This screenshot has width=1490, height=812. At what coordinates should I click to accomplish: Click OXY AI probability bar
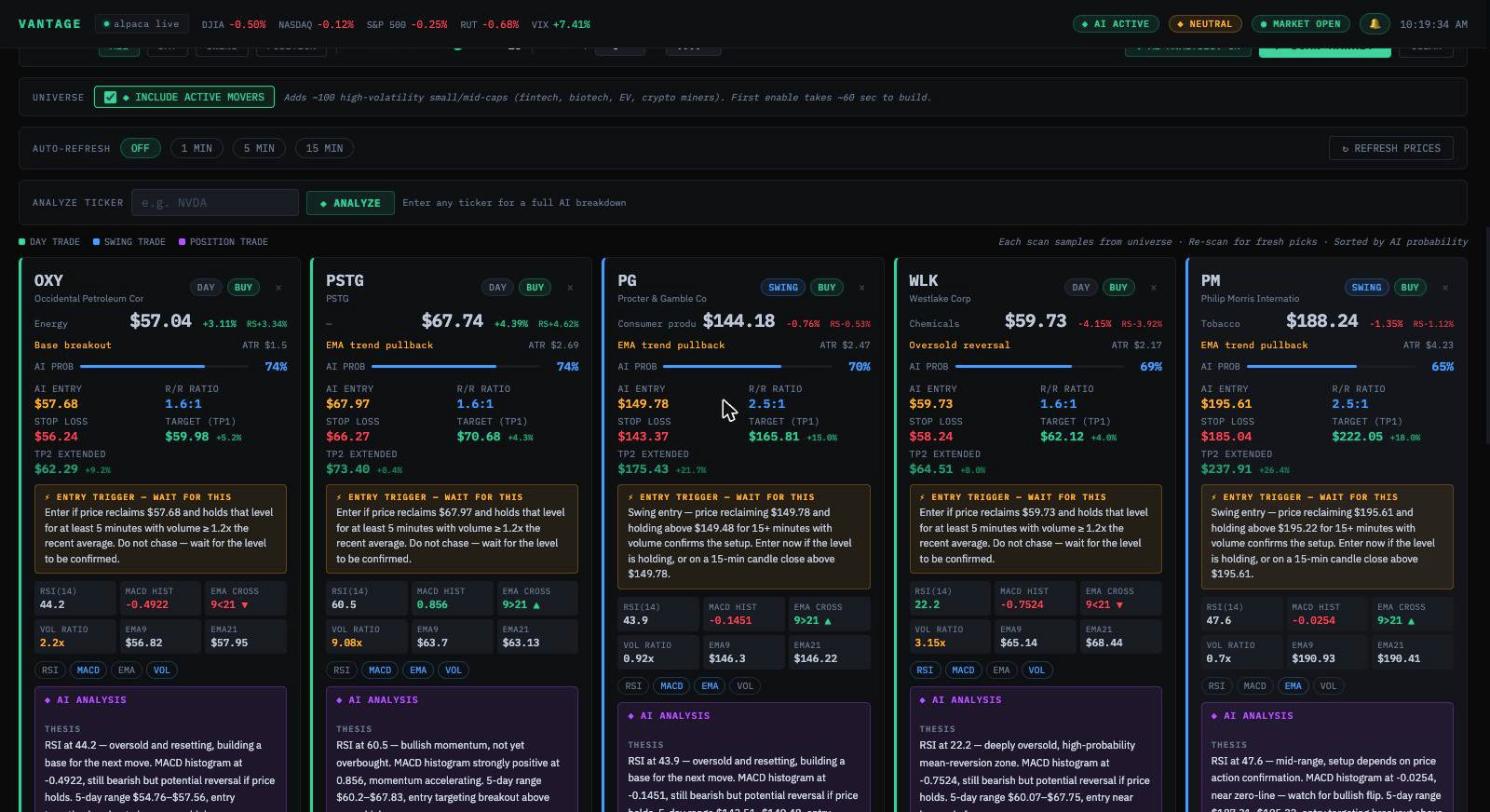(x=164, y=367)
